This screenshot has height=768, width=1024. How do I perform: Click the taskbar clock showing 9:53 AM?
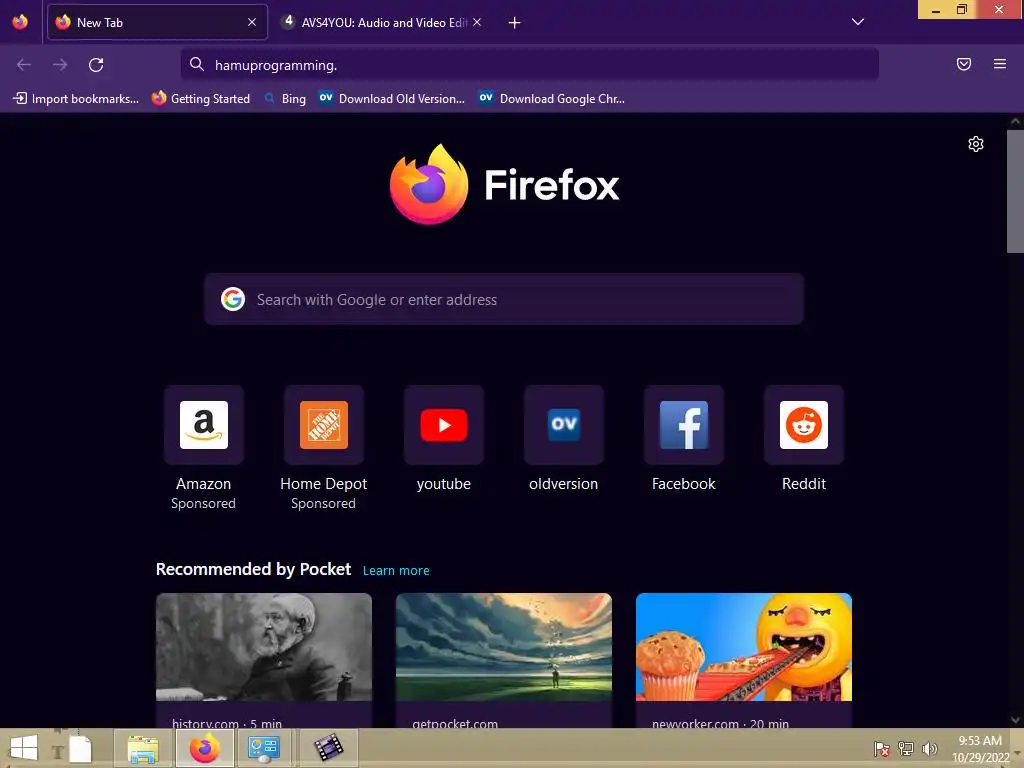[980, 749]
